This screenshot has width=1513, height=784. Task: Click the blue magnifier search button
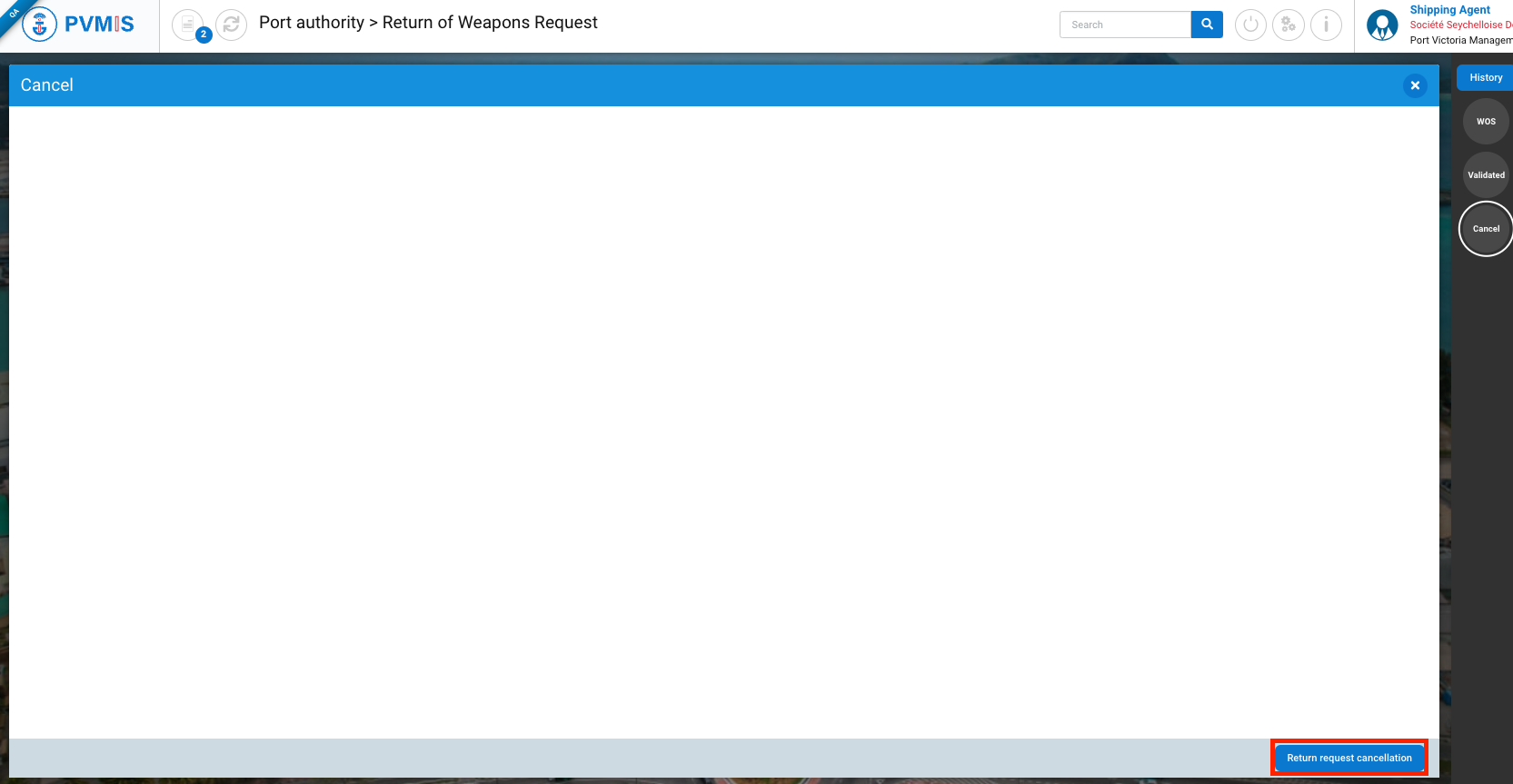coord(1207,25)
